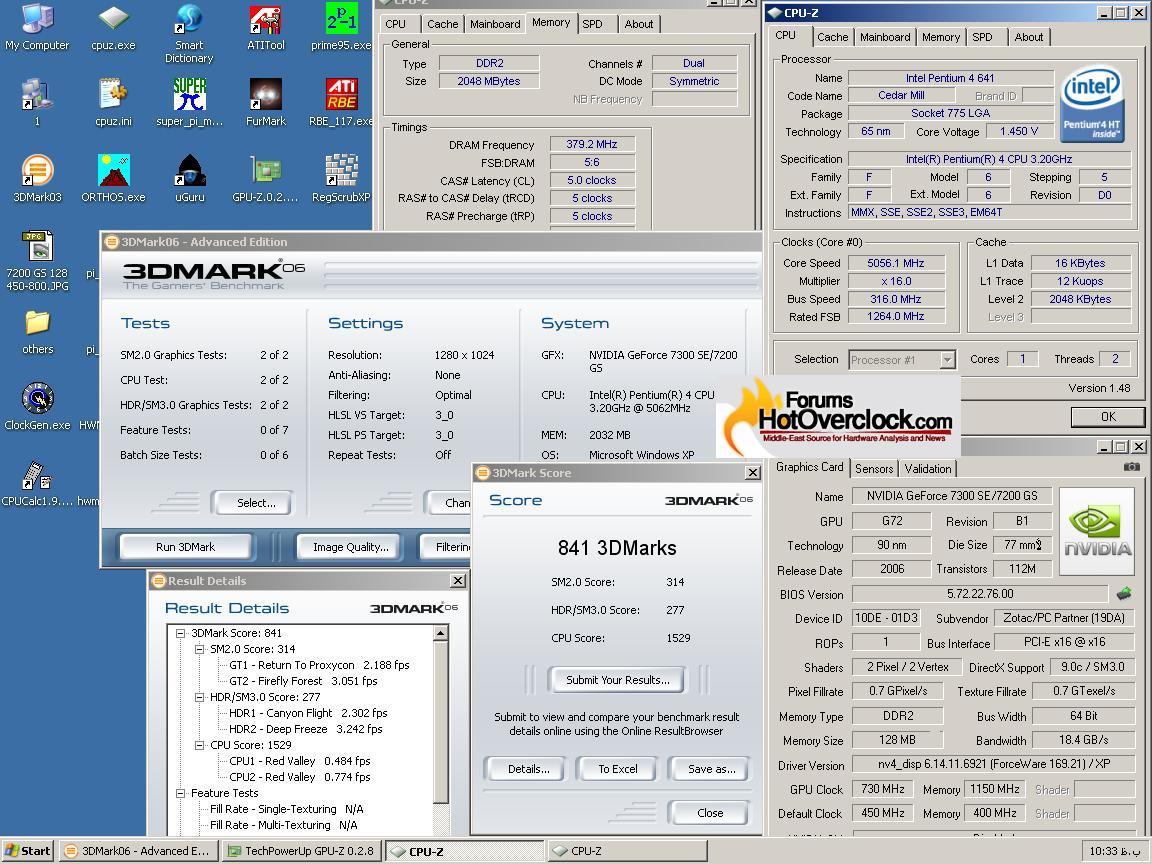The width and height of the screenshot is (1152, 864).
Task: Select GT1 - Return To Proxycon row
Action: [x=319, y=665]
